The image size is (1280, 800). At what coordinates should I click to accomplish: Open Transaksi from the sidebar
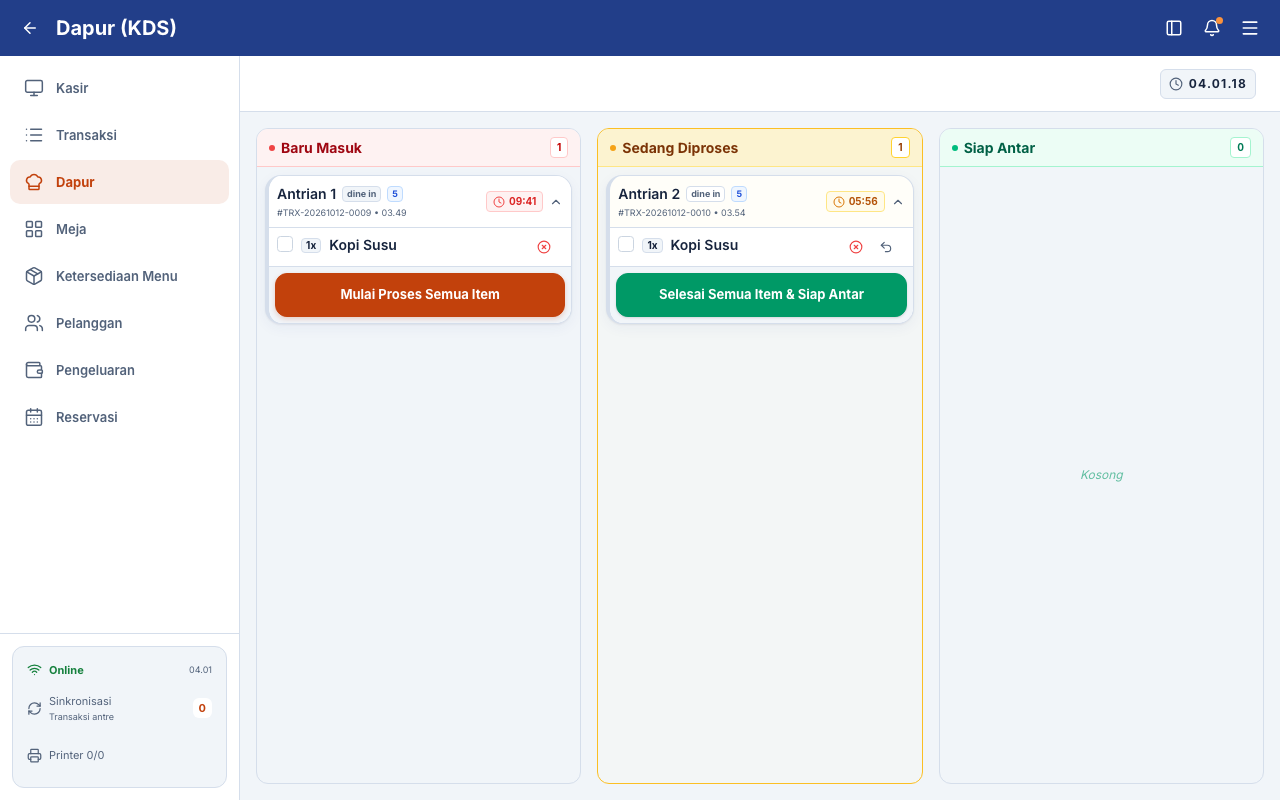[119, 135]
